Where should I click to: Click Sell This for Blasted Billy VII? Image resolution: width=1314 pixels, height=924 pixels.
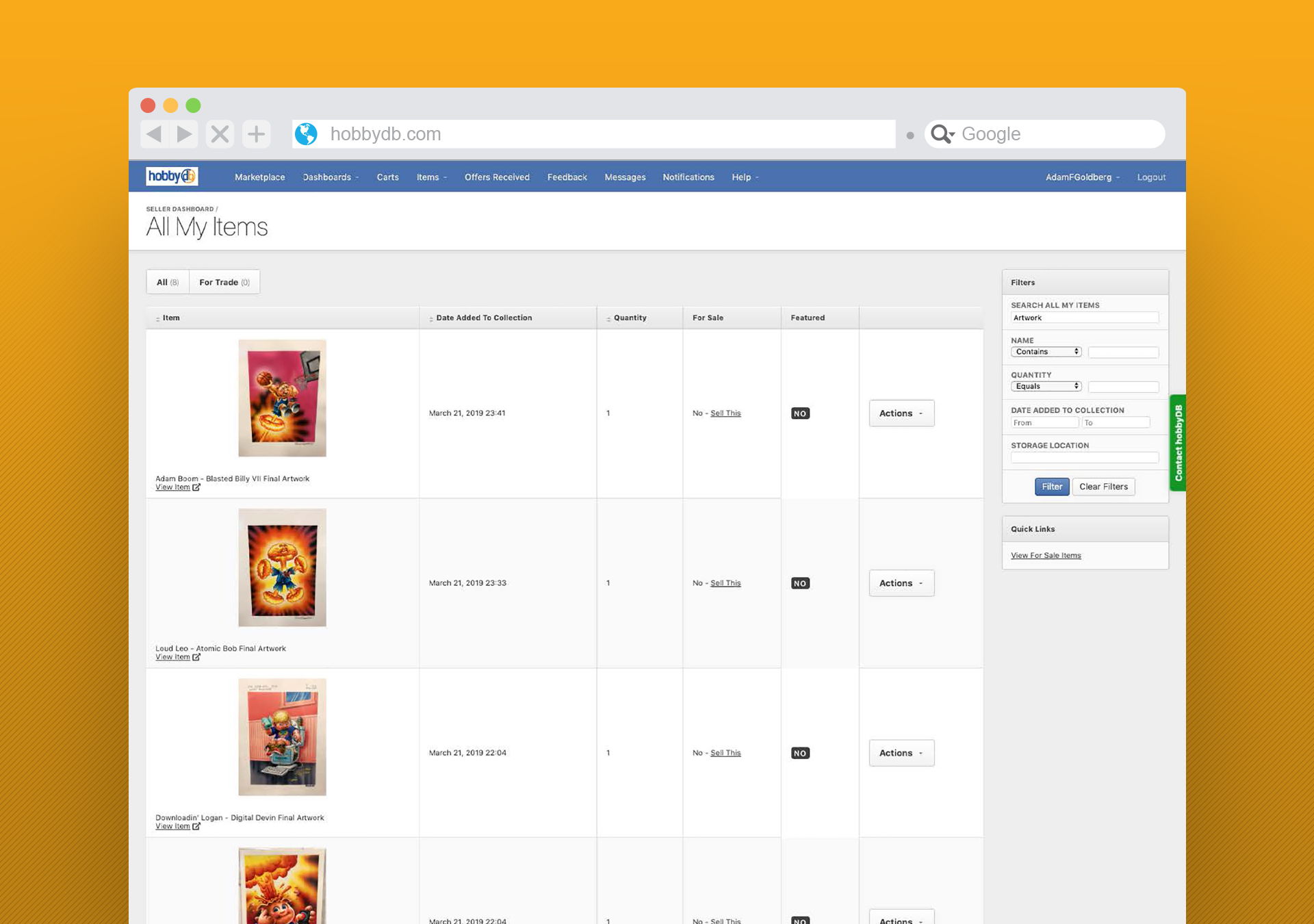click(725, 413)
